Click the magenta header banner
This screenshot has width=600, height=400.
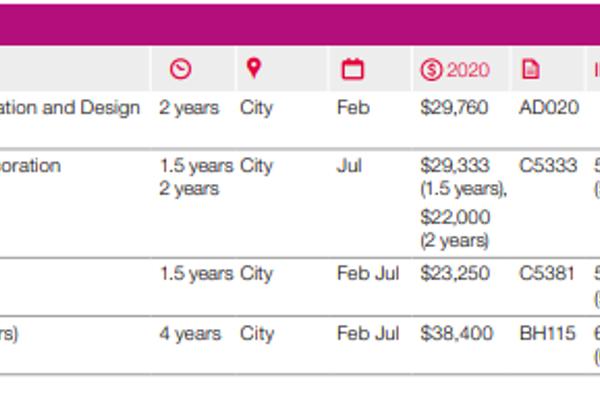300,24
